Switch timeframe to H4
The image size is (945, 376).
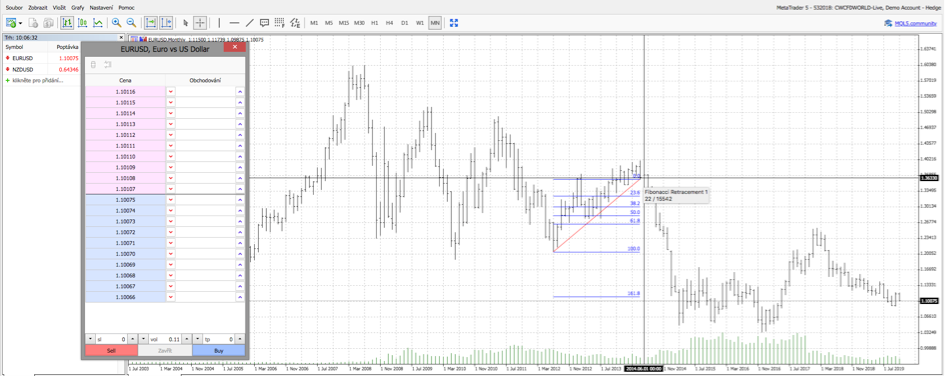tap(390, 23)
